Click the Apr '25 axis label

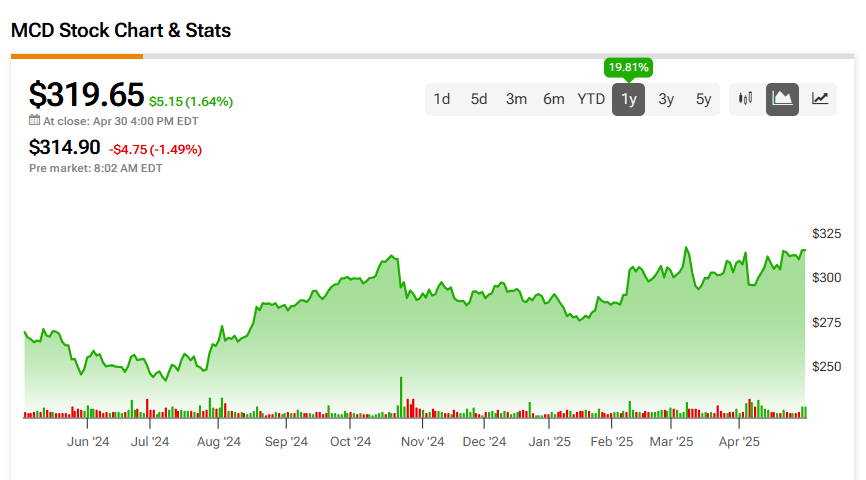click(x=739, y=442)
